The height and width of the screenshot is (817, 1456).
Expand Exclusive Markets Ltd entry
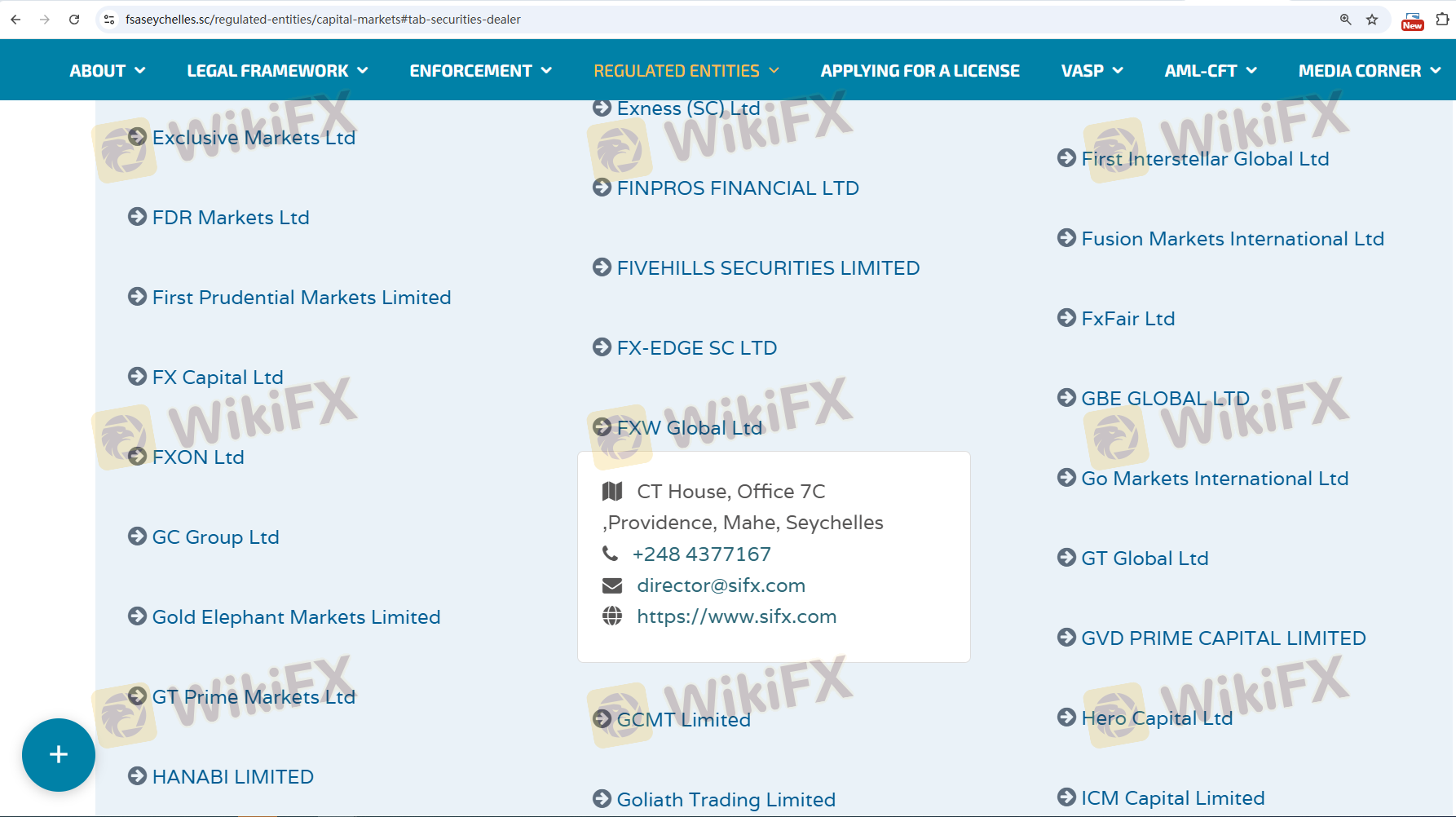tap(242, 138)
